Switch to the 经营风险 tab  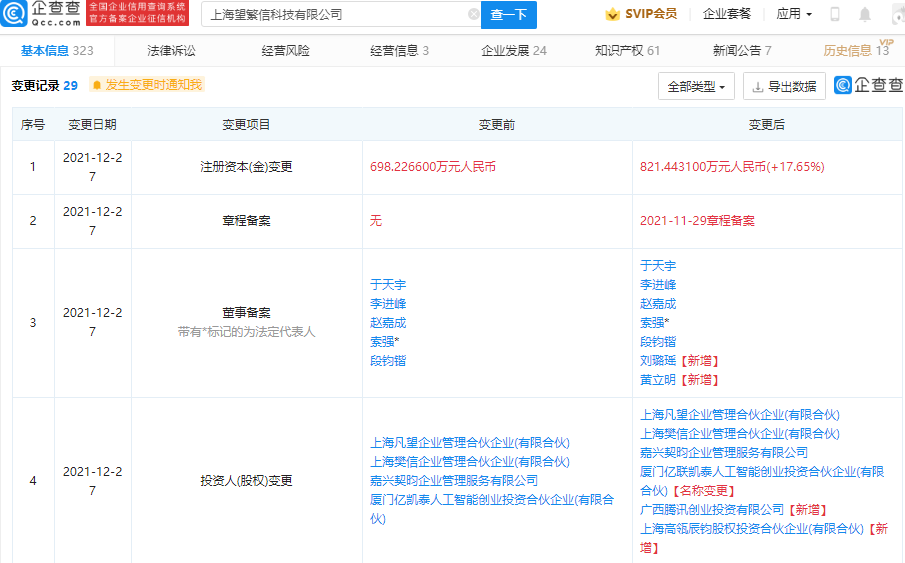click(x=286, y=51)
